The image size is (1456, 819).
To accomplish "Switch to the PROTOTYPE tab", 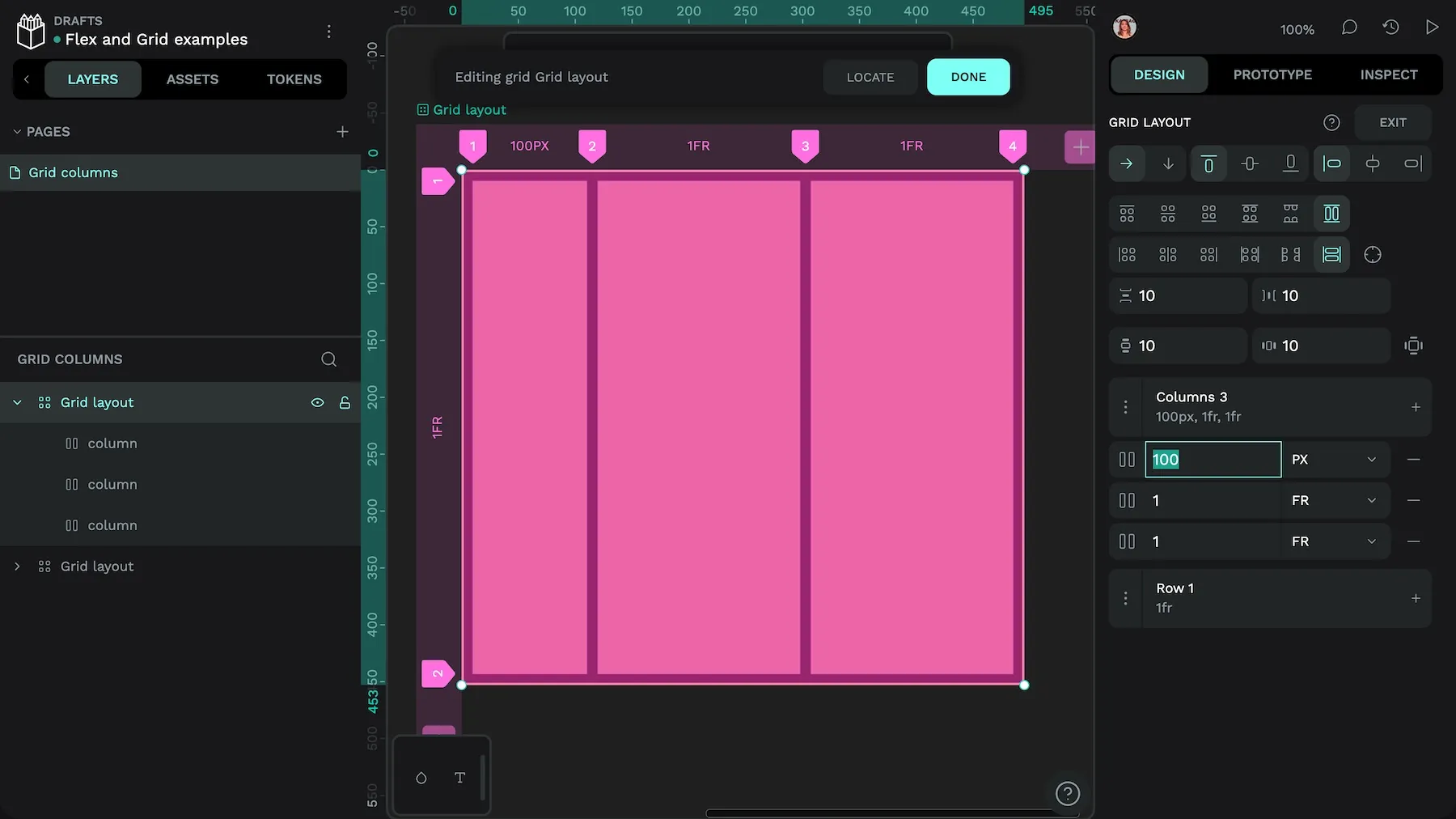I will pyautogui.click(x=1272, y=74).
